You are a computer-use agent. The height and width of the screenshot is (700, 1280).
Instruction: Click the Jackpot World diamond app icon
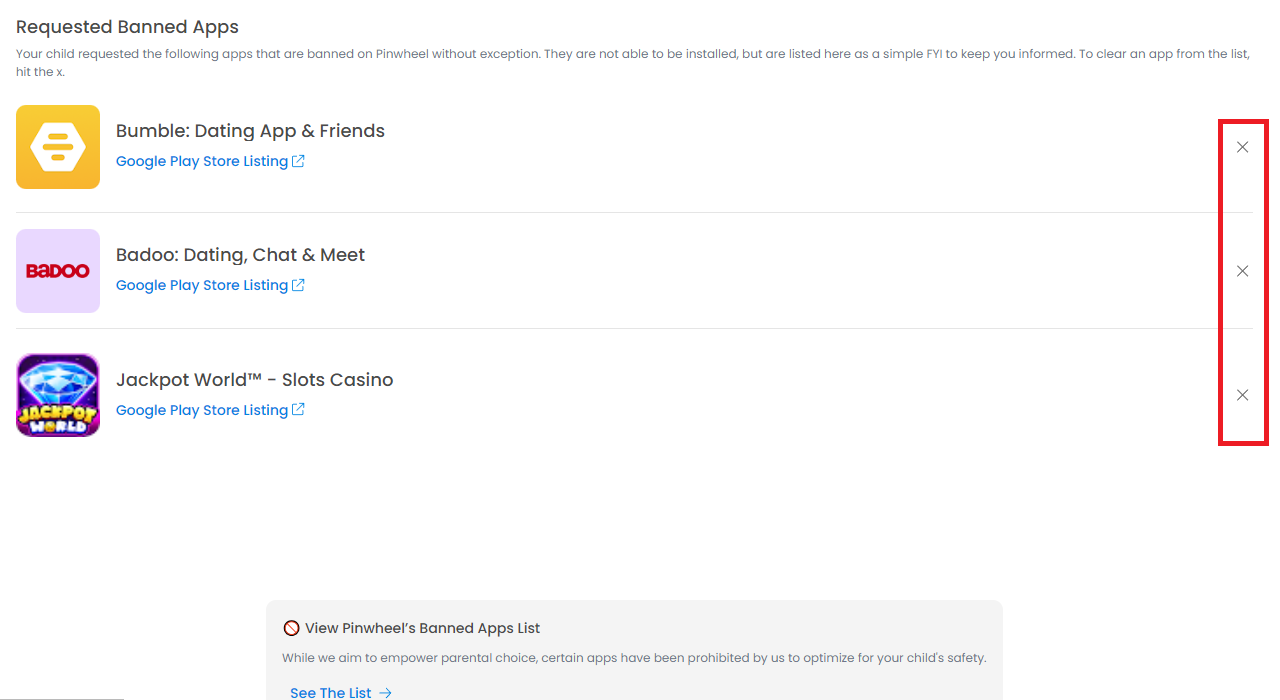[58, 395]
